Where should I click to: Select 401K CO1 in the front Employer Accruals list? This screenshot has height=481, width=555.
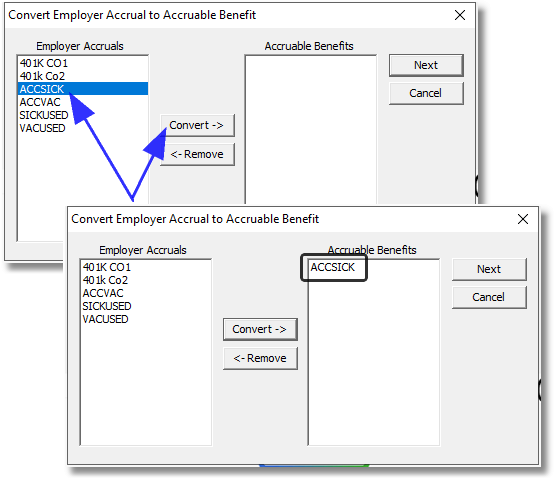[x=107, y=267]
